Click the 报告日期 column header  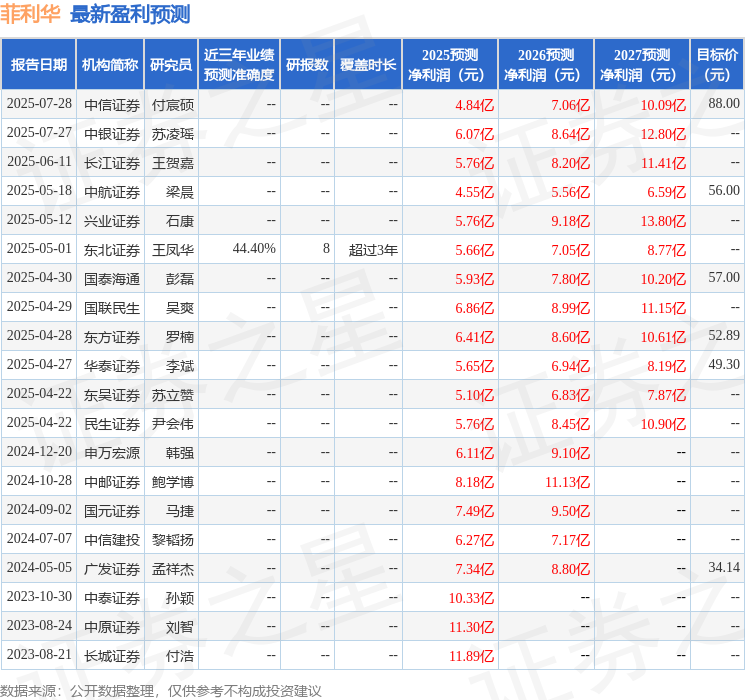click(x=38, y=65)
